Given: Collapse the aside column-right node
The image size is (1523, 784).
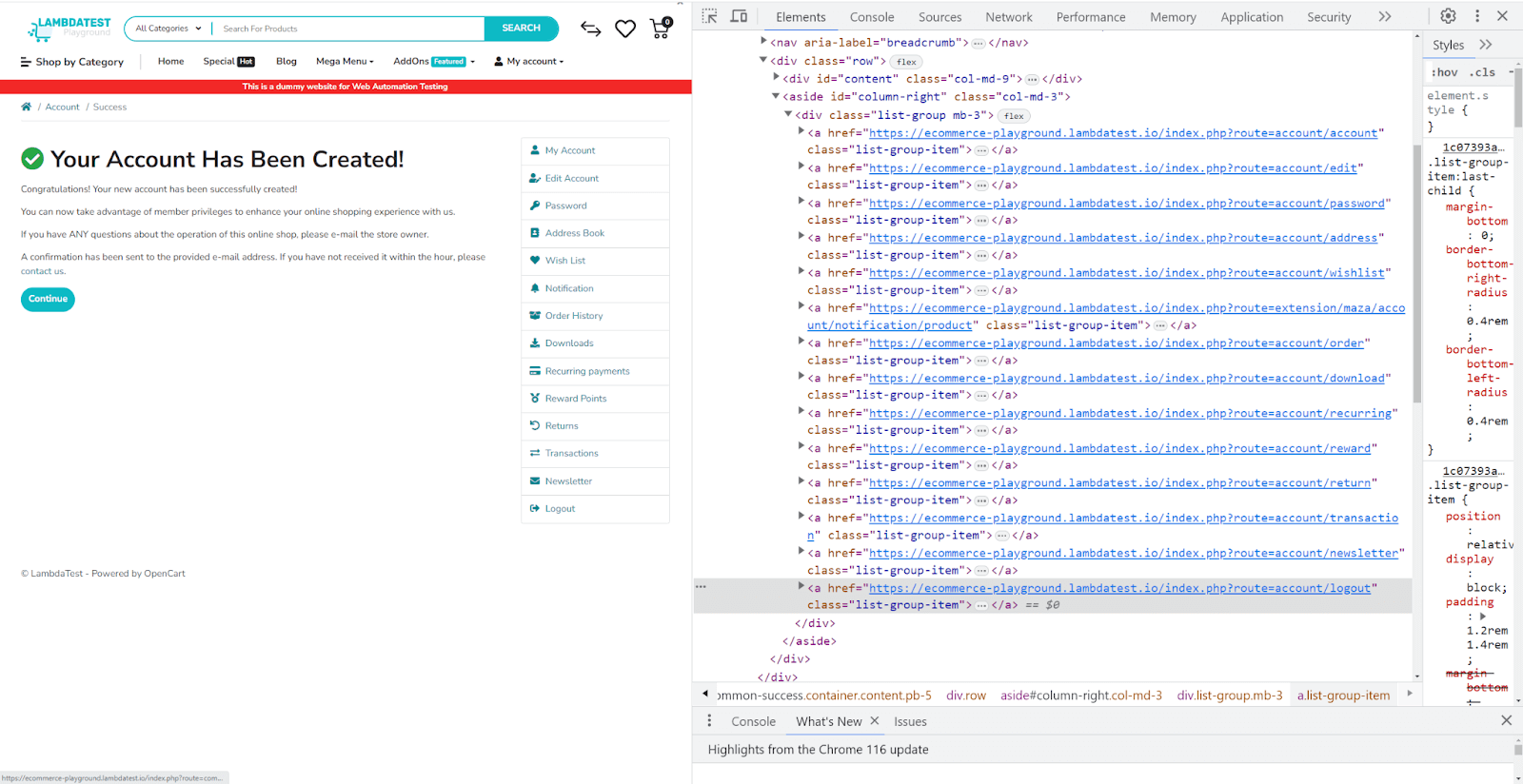Looking at the screenshot, I should coord(776,96).
